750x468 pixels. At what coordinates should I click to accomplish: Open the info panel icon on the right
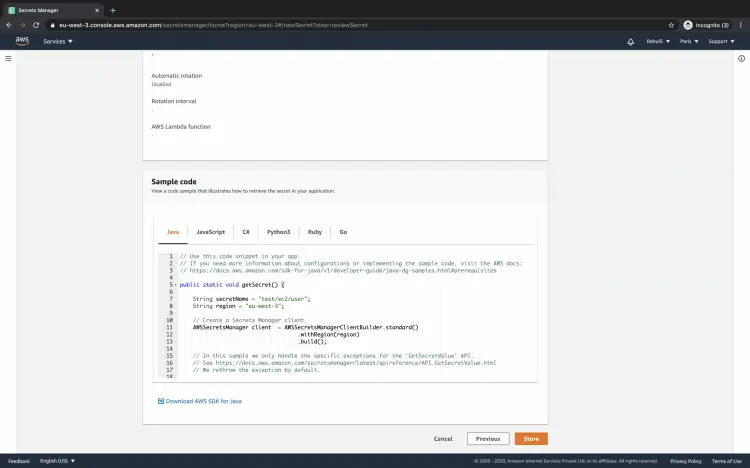pos(741,58)
